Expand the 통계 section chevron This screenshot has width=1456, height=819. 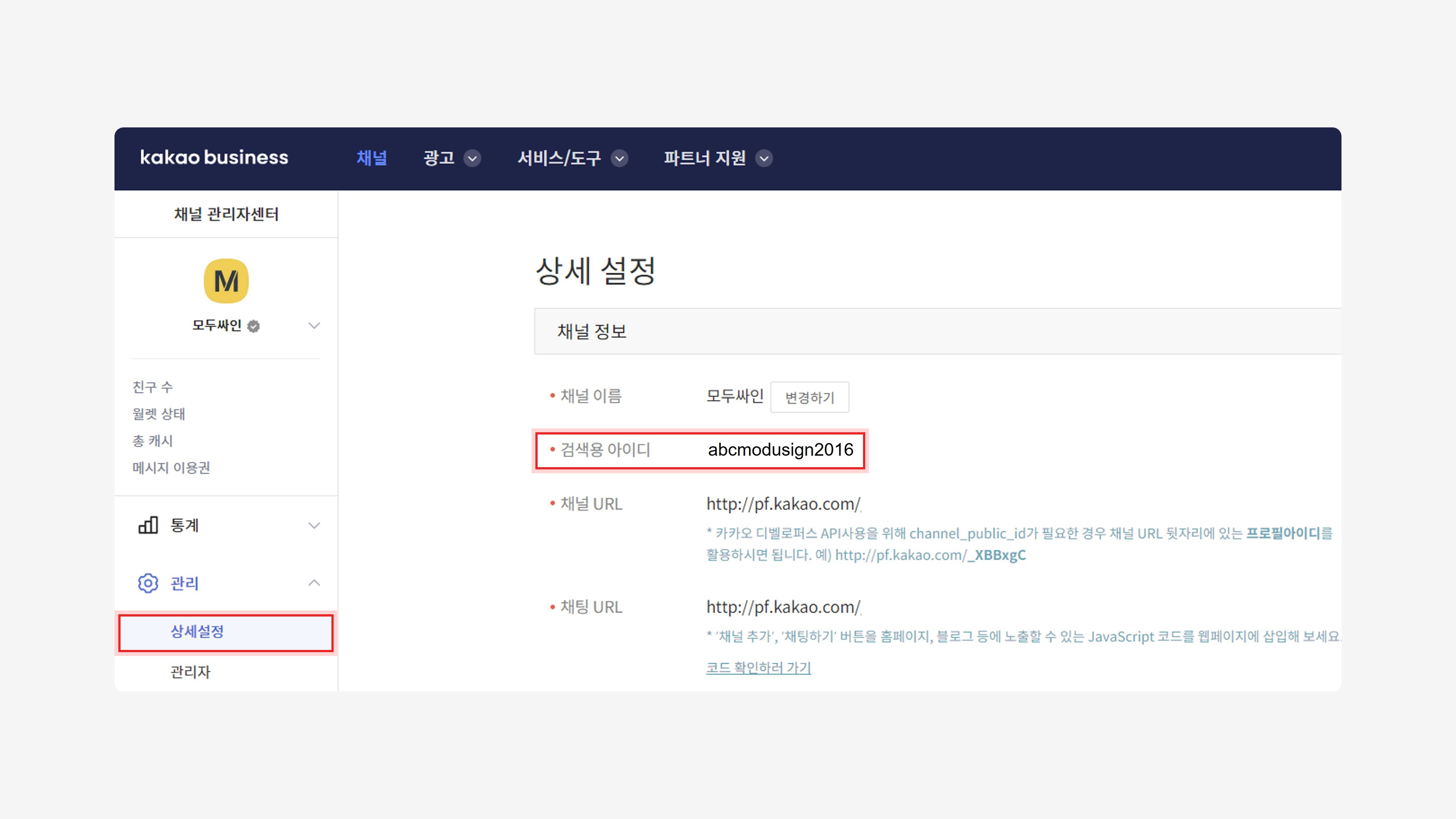[x=314, y=525]
